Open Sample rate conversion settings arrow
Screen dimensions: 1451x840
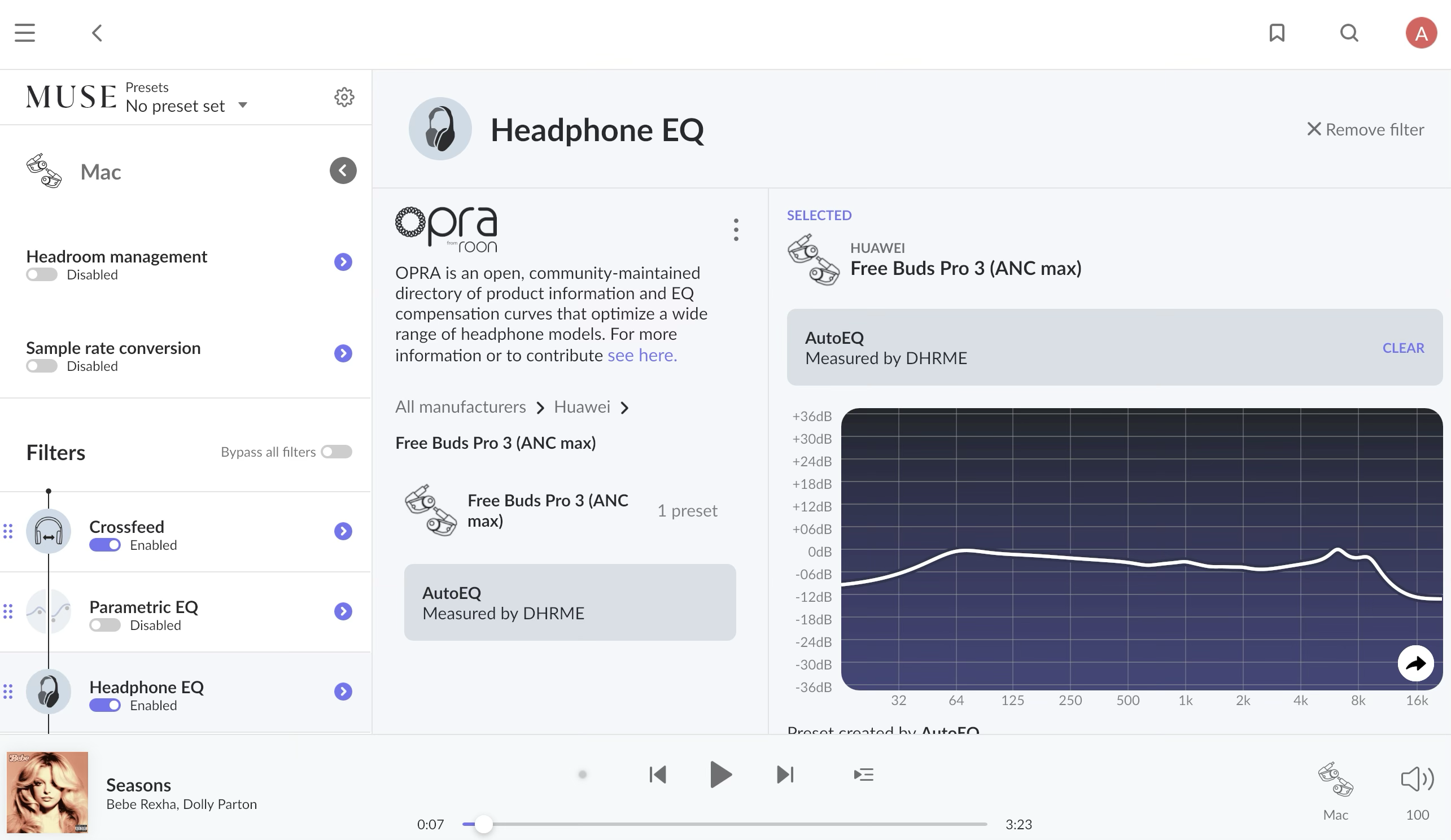point(343,353)
